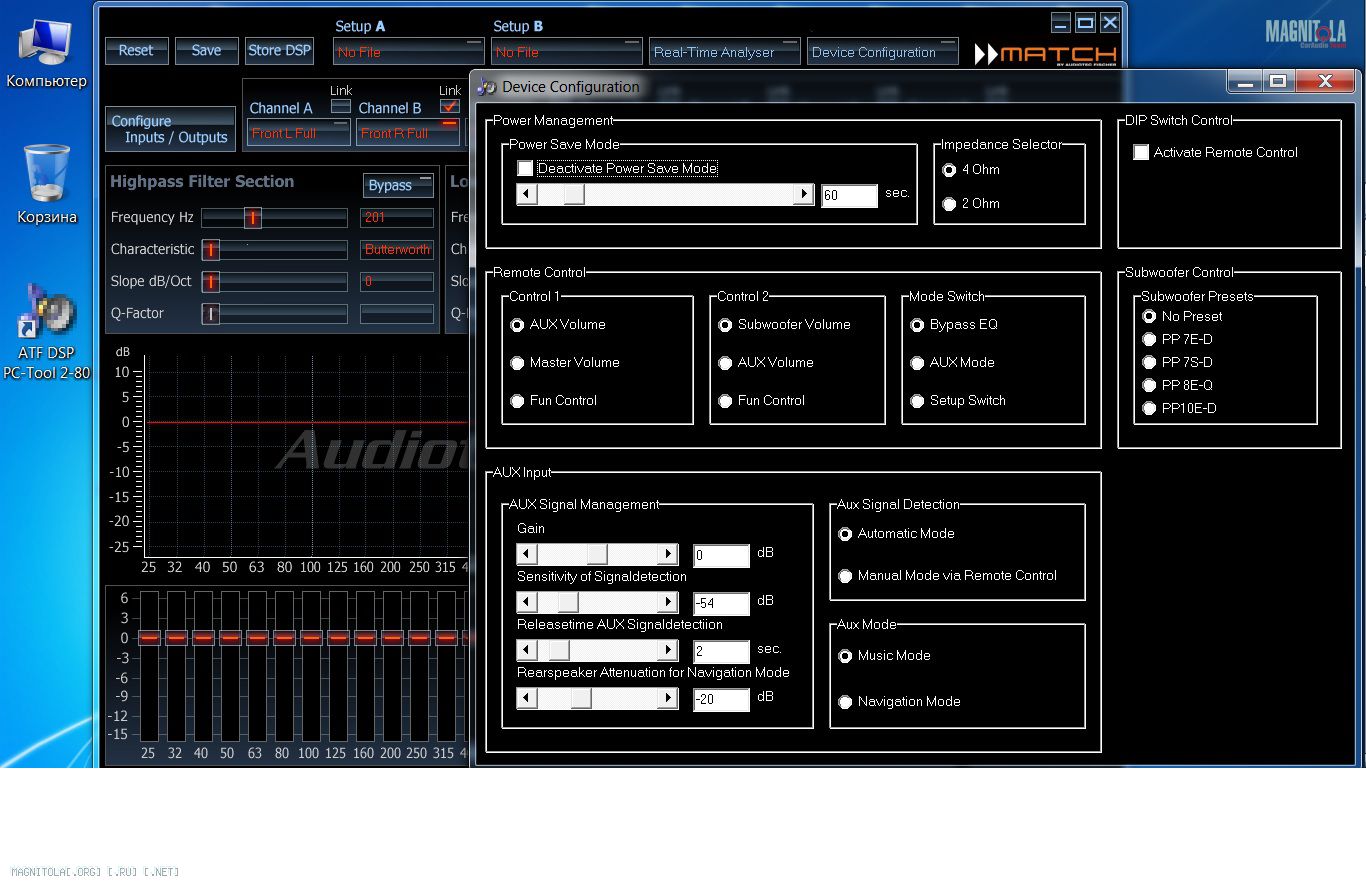Click Rearspeaker Attenuation slider left arrow

[x=527, y=698]
